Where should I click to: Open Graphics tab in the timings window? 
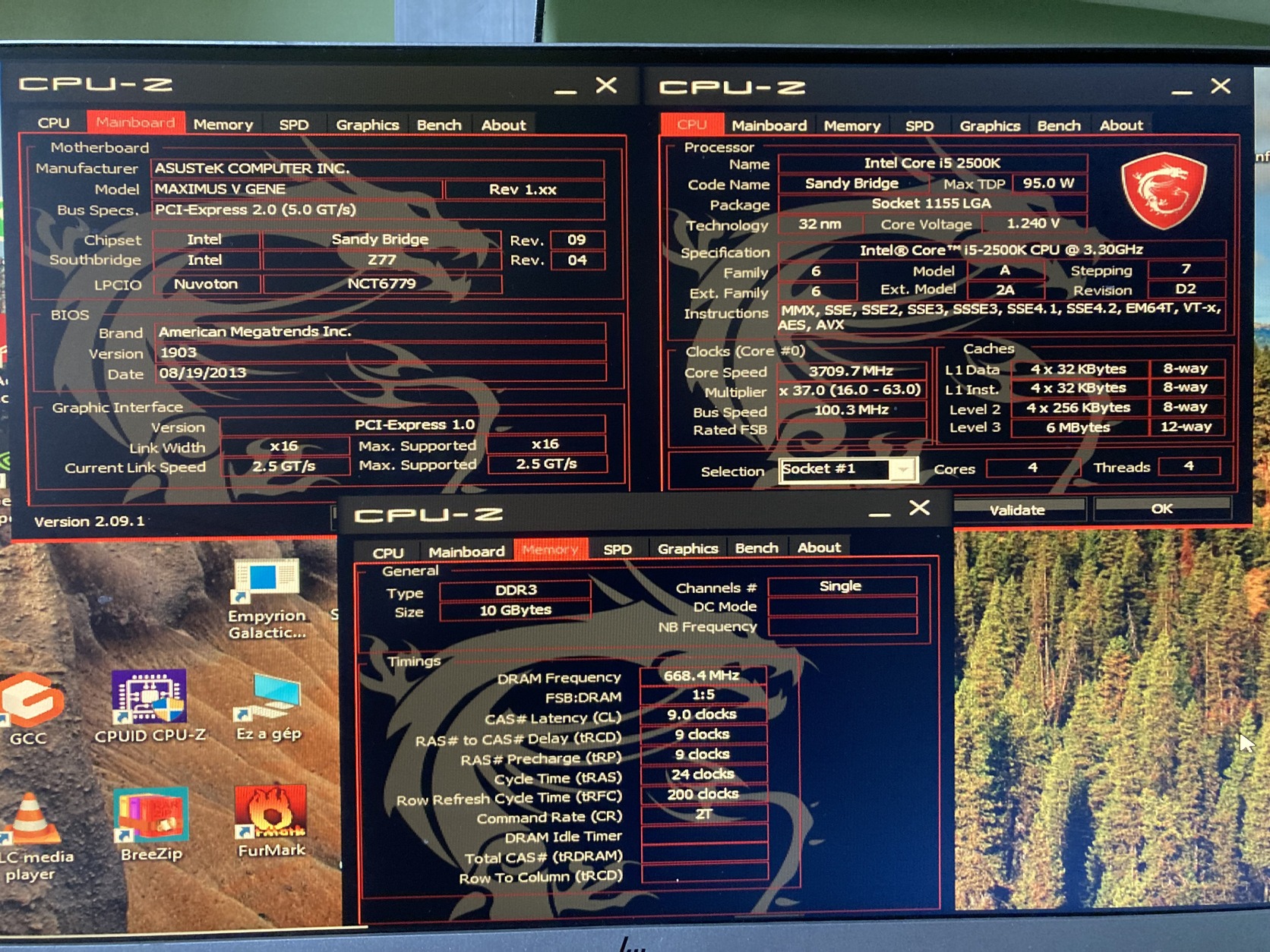click(x=687, y=548)
